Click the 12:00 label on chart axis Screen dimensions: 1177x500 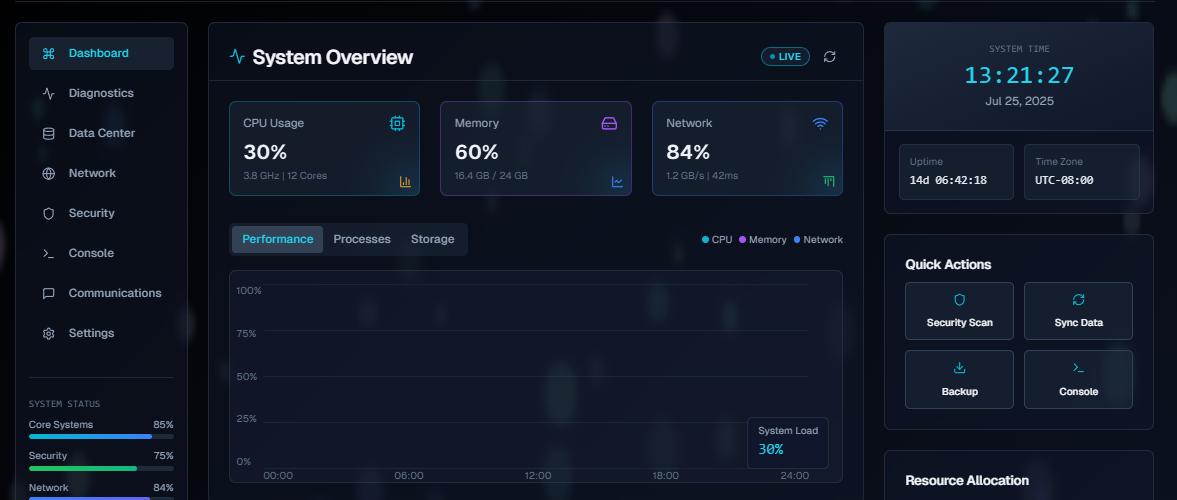click(537, 475)
